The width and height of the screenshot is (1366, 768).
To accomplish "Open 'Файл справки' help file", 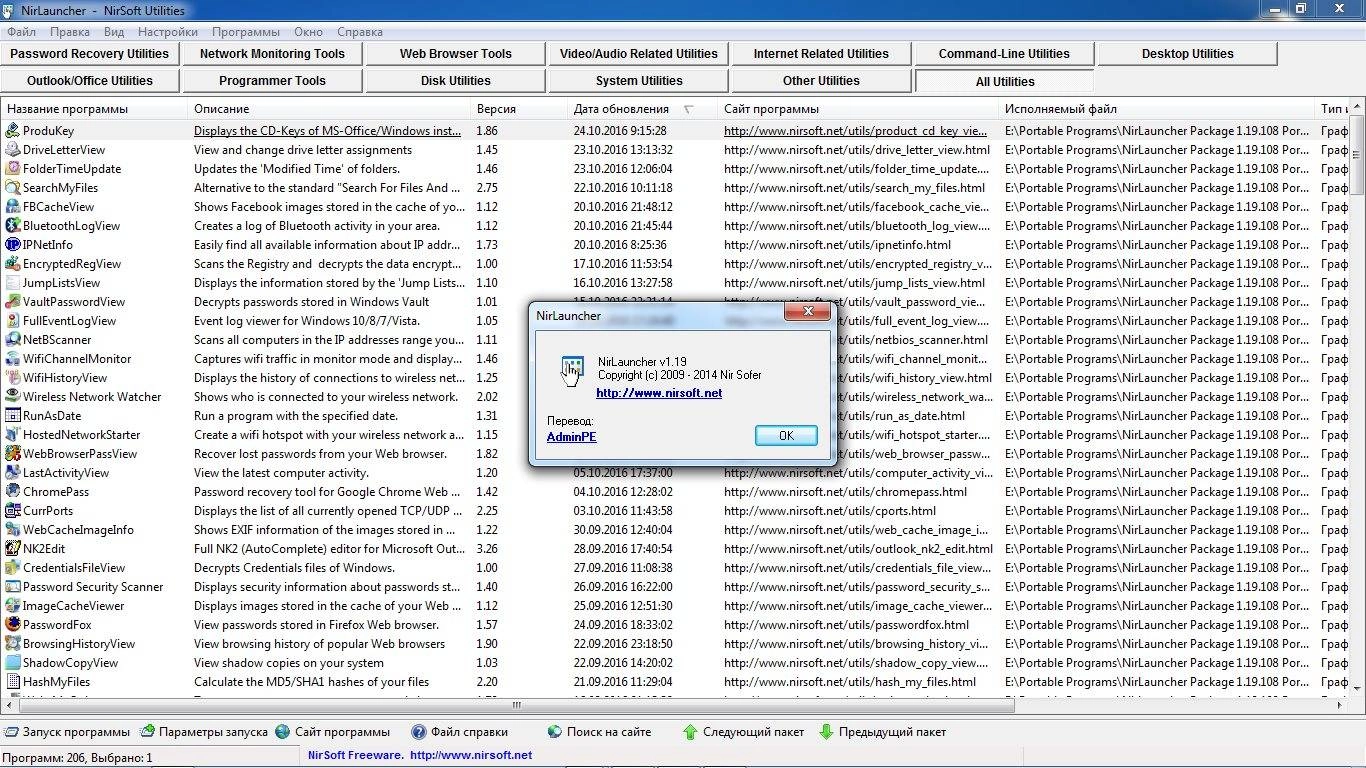I will [460, 732].
